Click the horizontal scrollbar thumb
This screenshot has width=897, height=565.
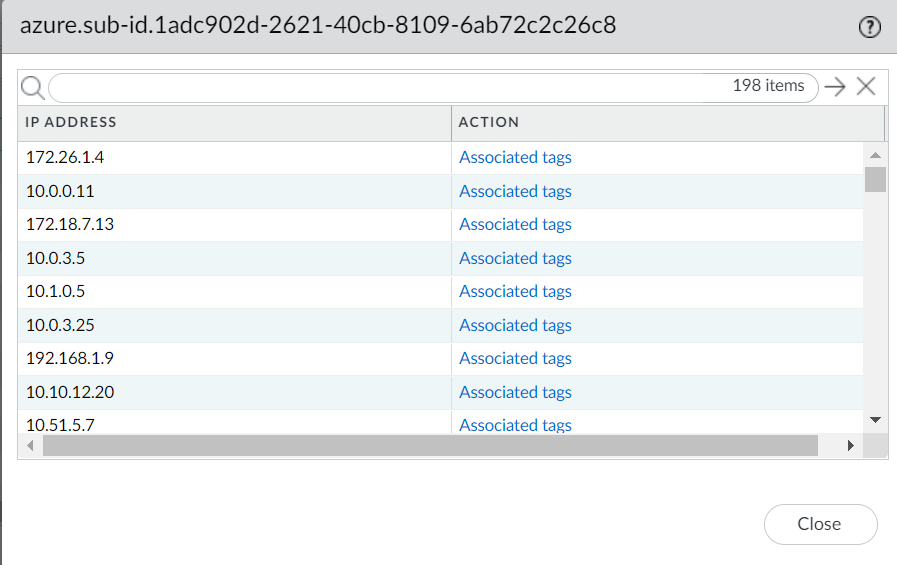[x=430, y=445]
